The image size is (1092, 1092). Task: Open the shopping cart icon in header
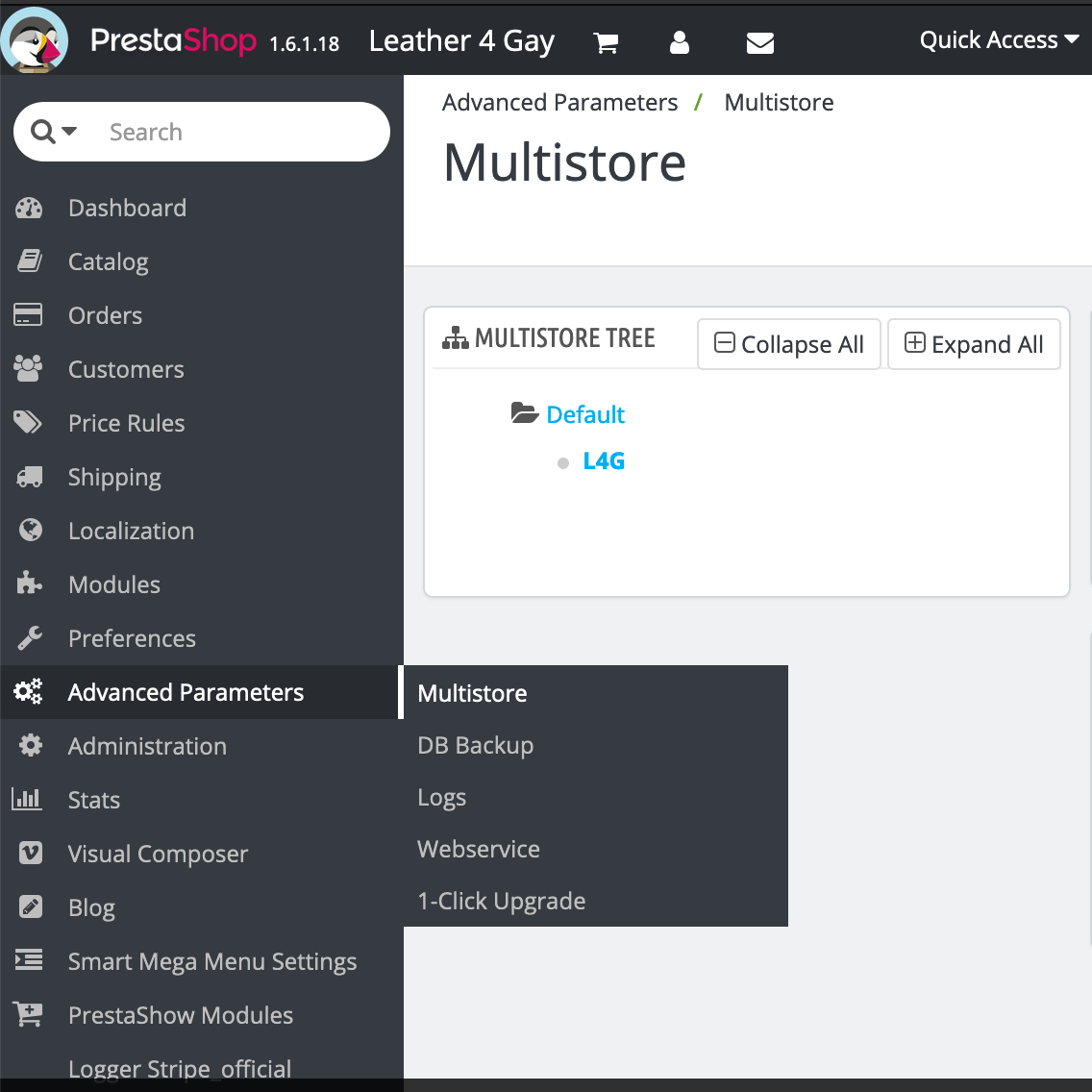606,42
